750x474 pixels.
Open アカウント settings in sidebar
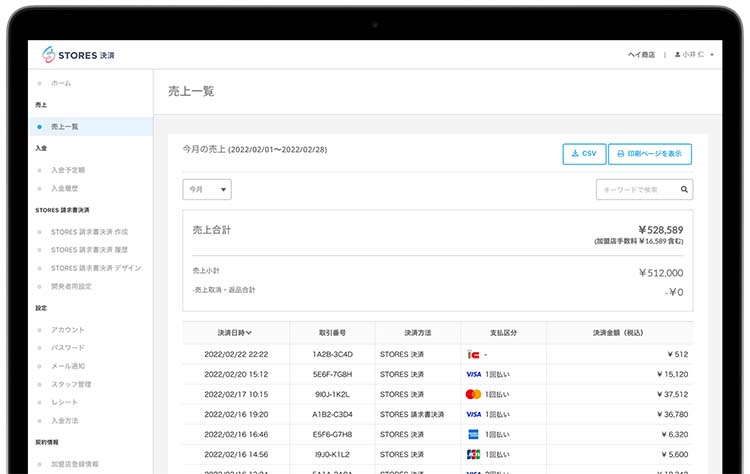click(67, 330)
